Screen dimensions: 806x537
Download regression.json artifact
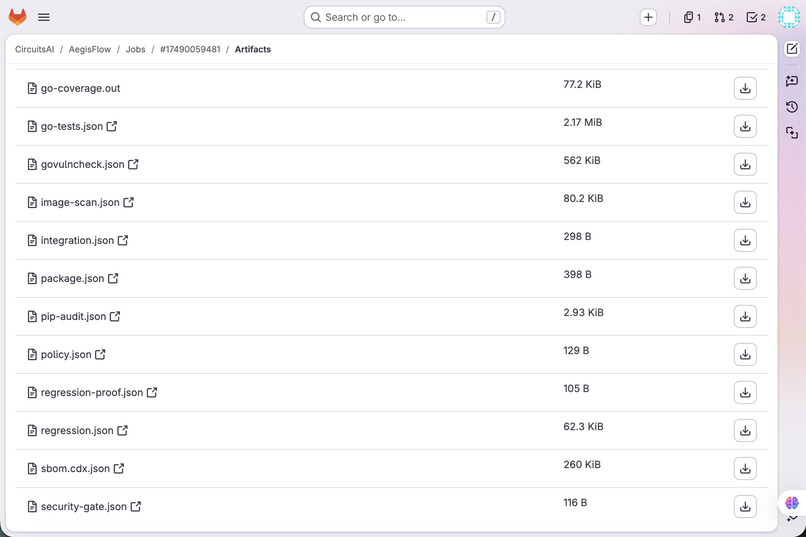[745, 431]
